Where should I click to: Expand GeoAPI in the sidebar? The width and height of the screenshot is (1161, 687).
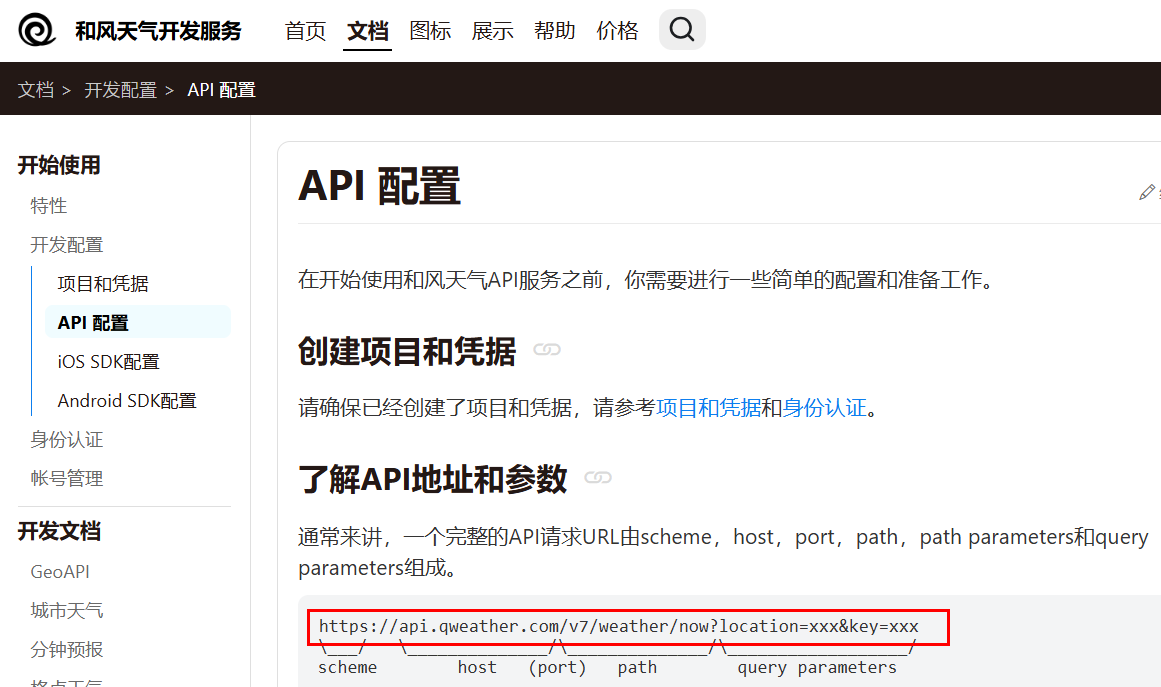[x=60, y=572]
